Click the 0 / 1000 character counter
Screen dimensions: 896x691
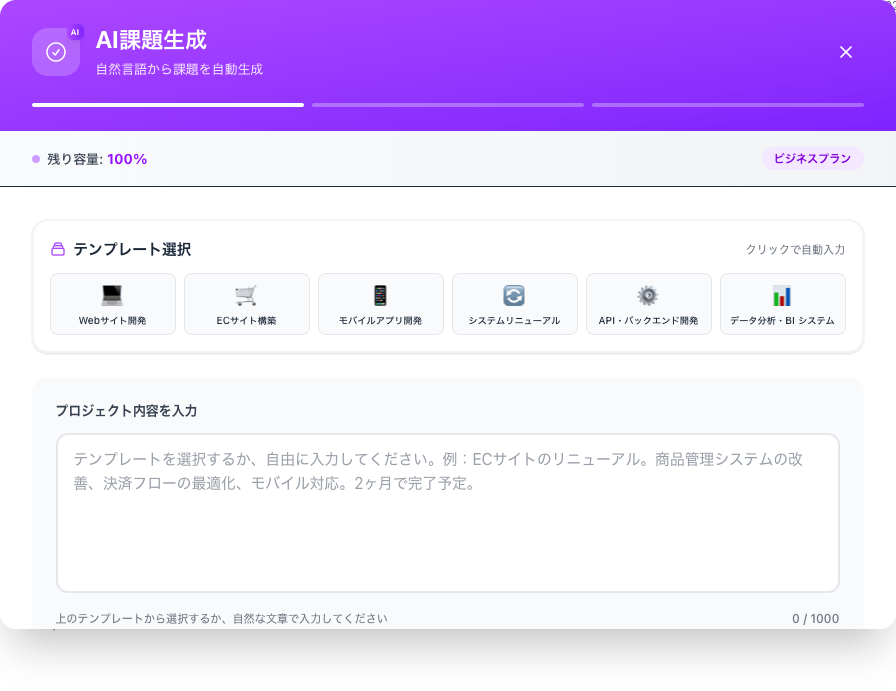(x=815, y=618)
